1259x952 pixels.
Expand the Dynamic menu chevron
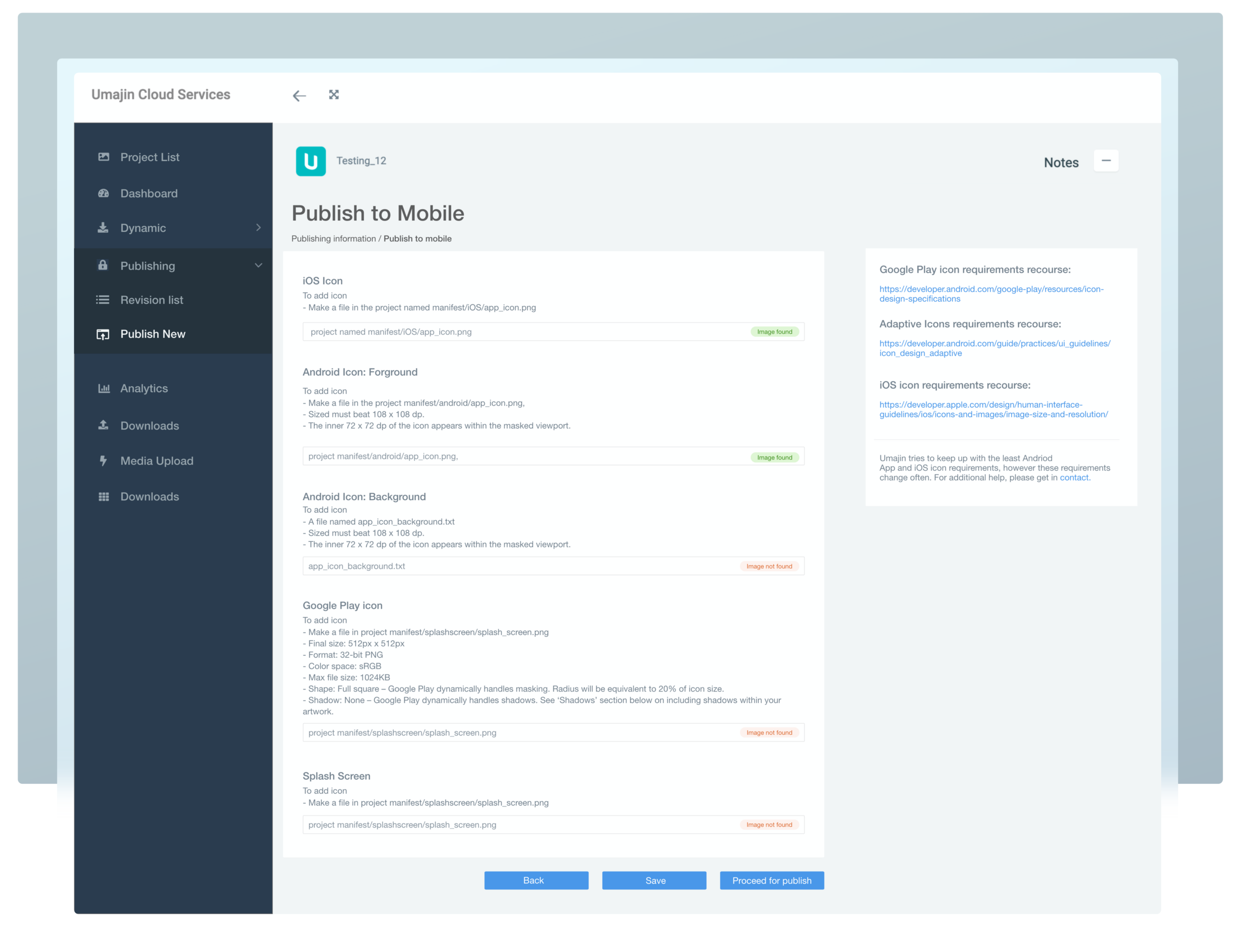coord(258,228)
